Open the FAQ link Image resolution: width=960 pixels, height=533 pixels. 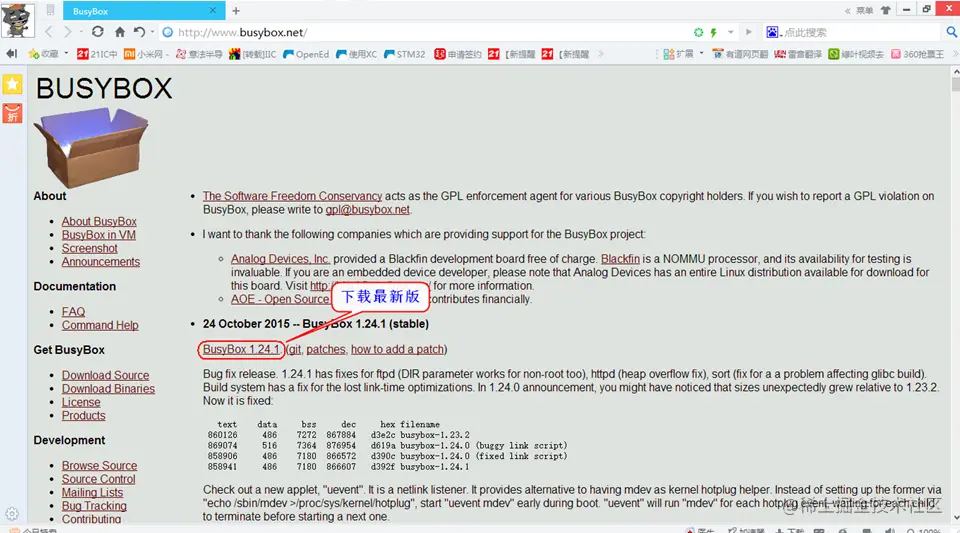(73, 312)
